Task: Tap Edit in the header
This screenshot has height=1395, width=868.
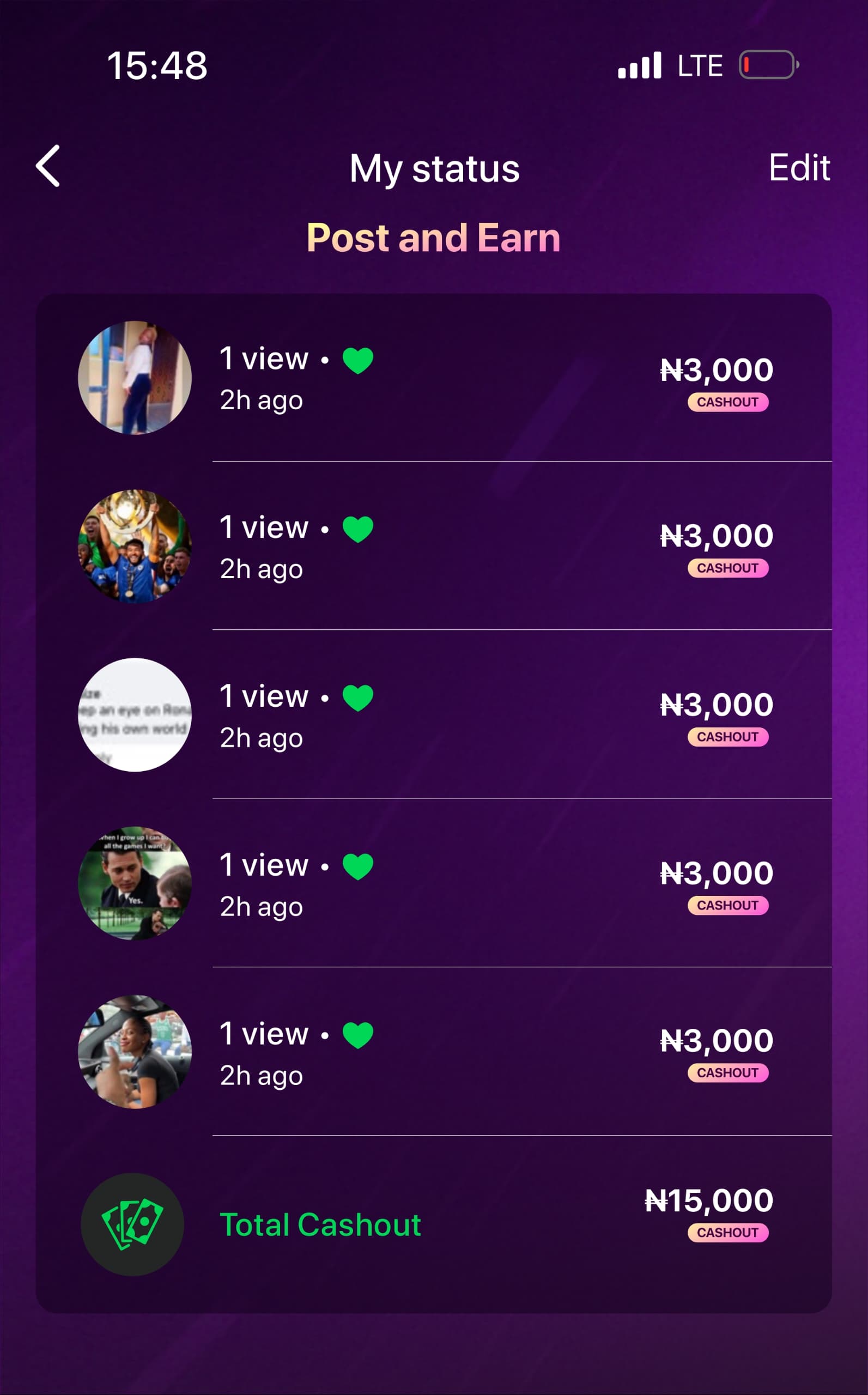Action: [799, 168]
